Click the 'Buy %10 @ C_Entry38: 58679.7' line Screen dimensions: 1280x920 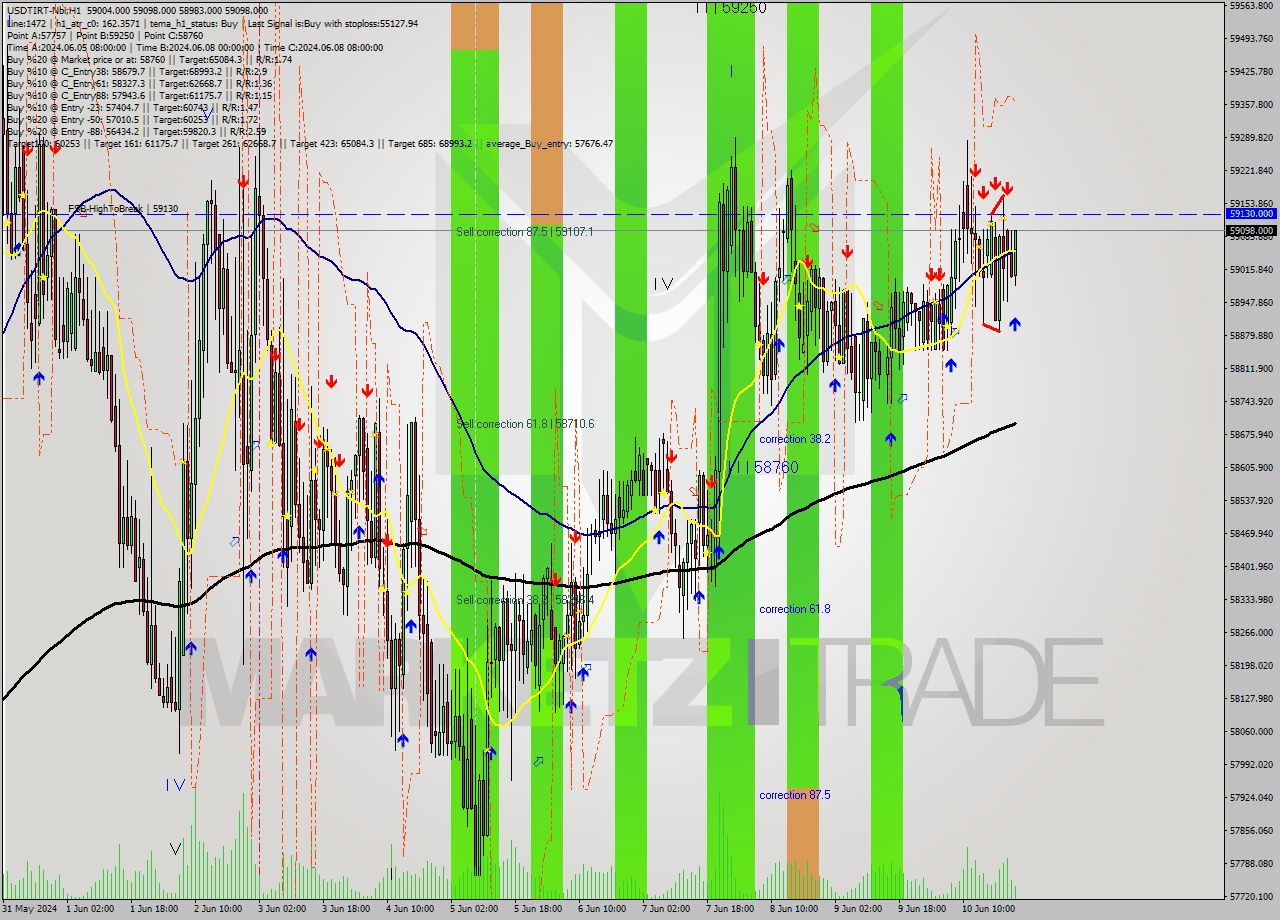point(76,71)
